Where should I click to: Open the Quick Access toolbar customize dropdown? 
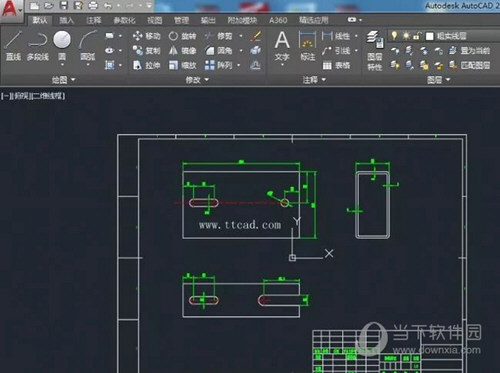[149, 5]
